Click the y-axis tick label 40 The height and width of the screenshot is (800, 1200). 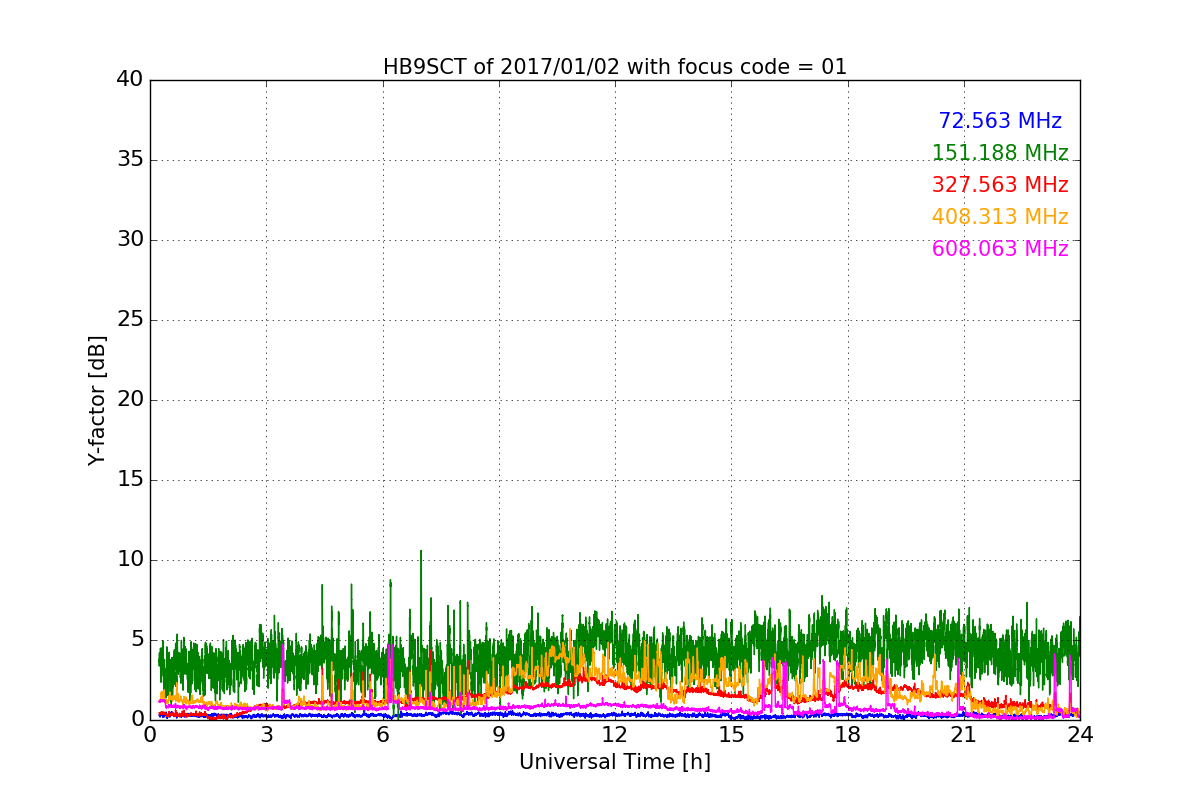coord(130,80)
